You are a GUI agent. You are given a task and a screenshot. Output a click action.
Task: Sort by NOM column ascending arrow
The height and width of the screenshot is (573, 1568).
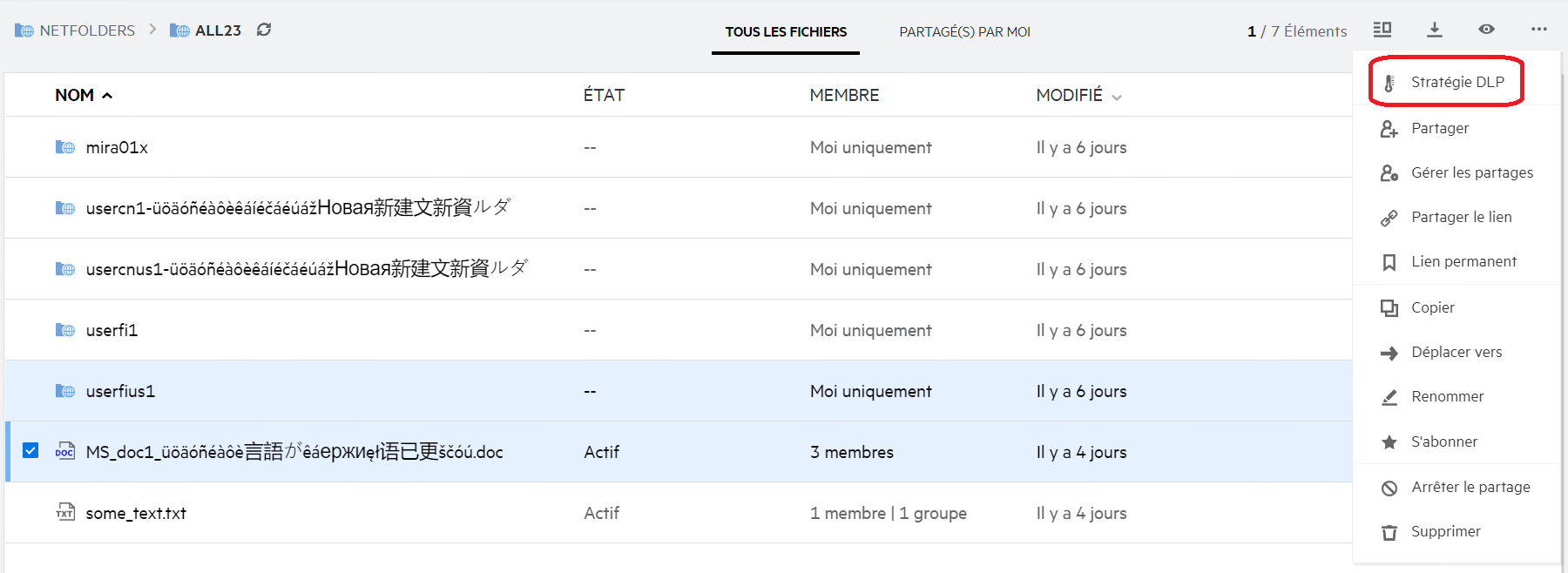click(x=107, y=96)
